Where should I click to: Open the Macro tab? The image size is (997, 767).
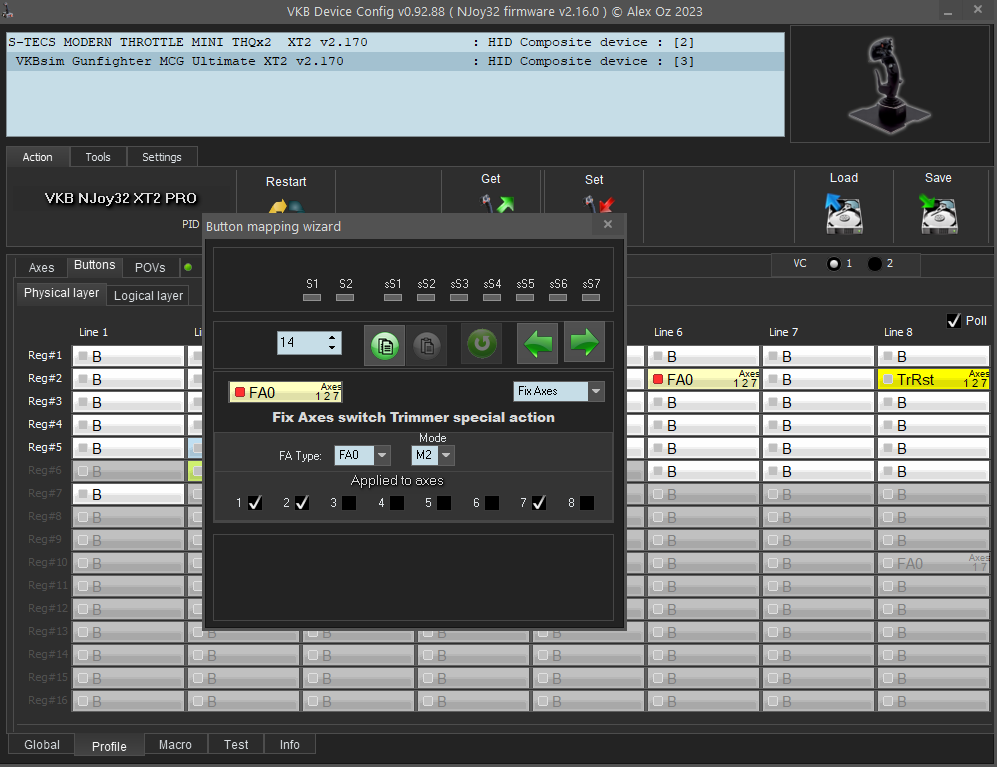(175, 744)
